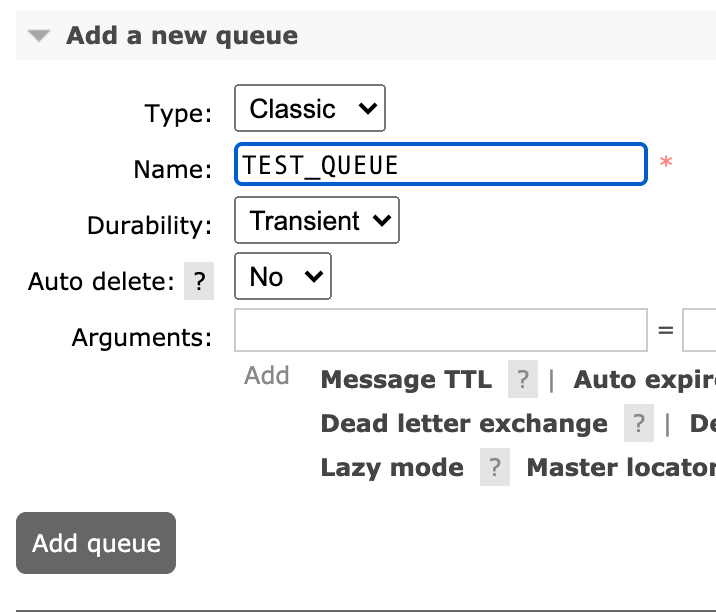This screenshot has width=716, height=612.
Task: Click the Message TTL argument link
Action: (x=406, y=380)
